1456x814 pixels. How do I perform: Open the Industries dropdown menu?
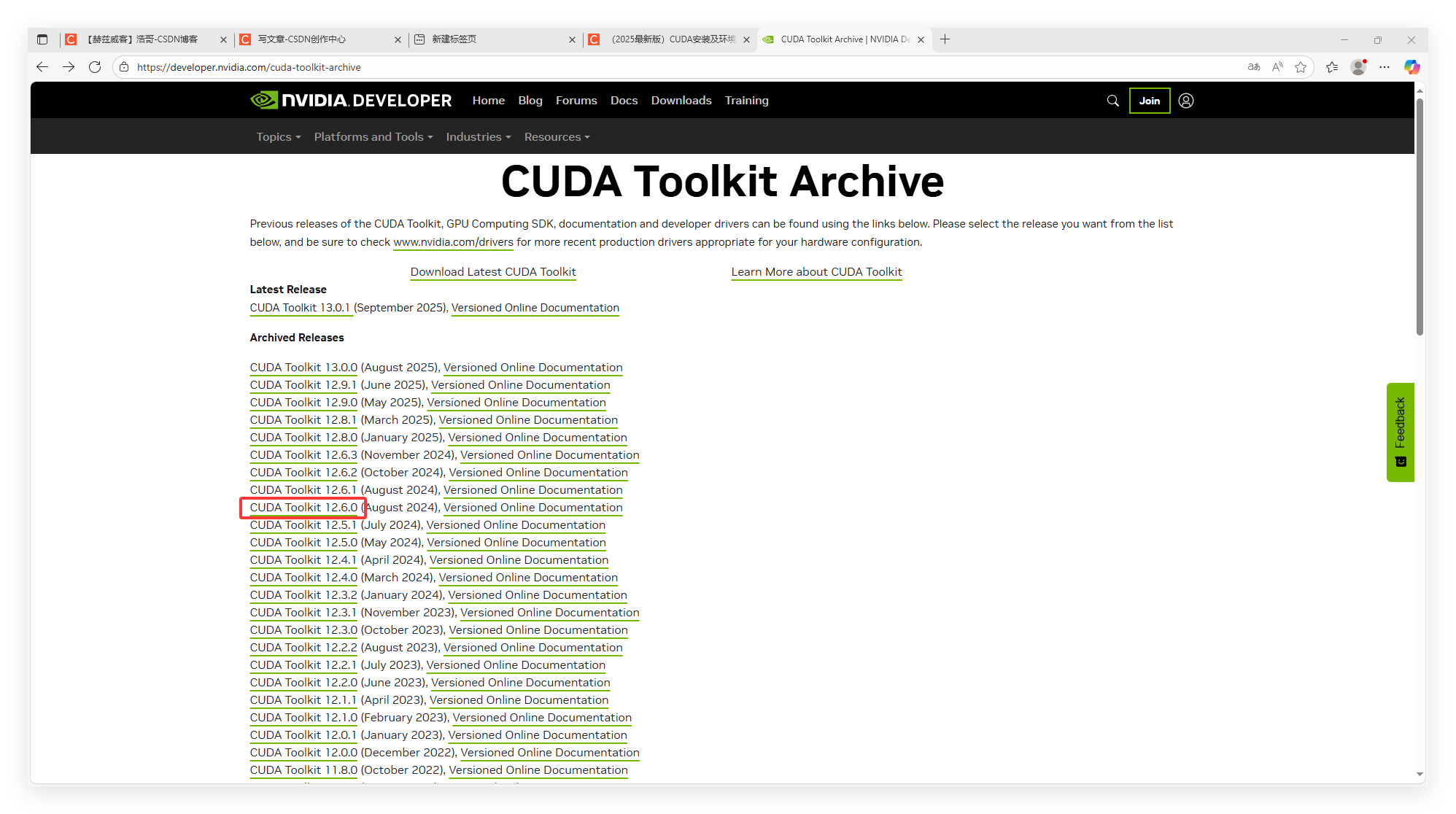(478, 137)
